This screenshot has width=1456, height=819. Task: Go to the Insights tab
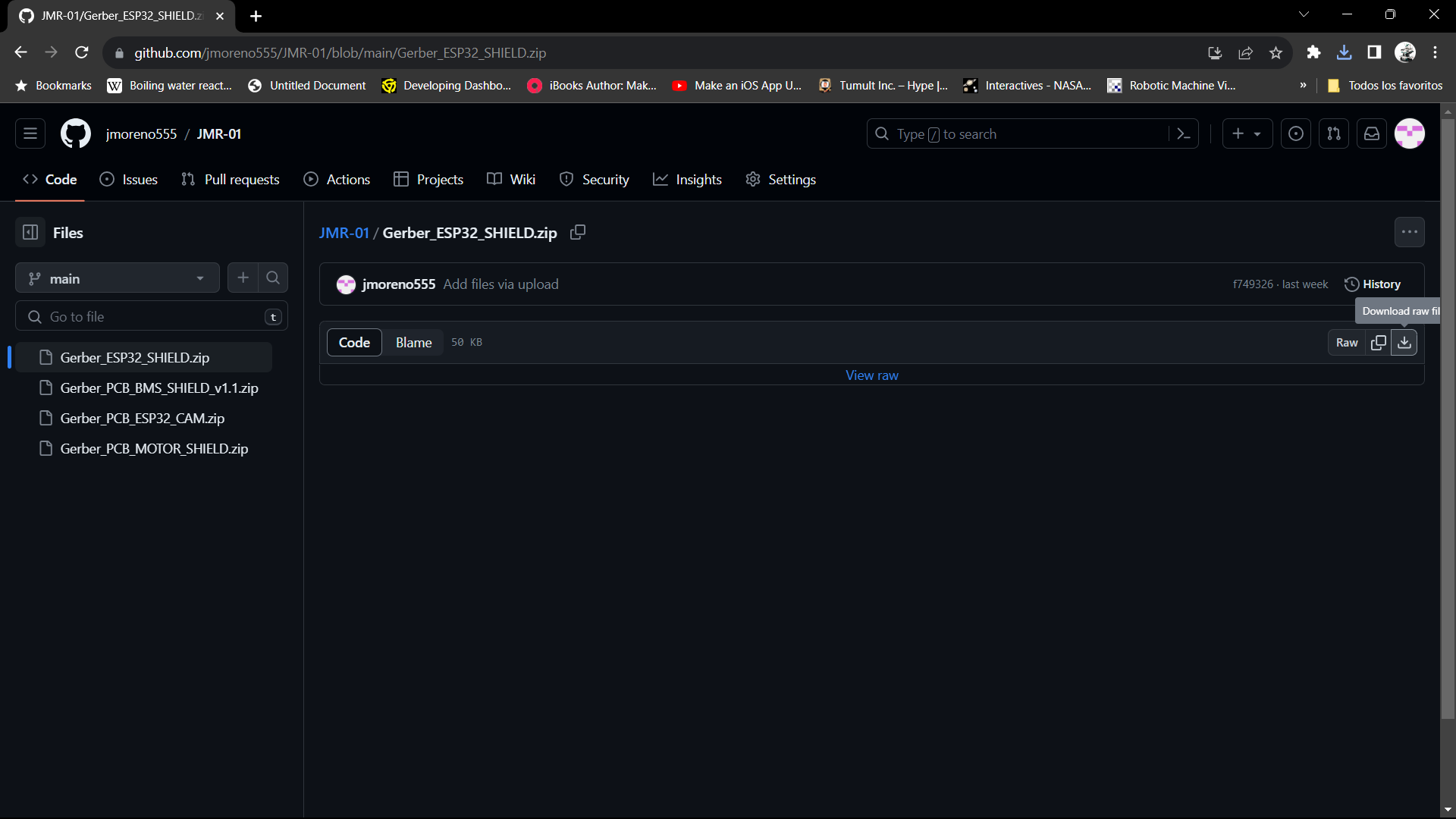[687, 180]
